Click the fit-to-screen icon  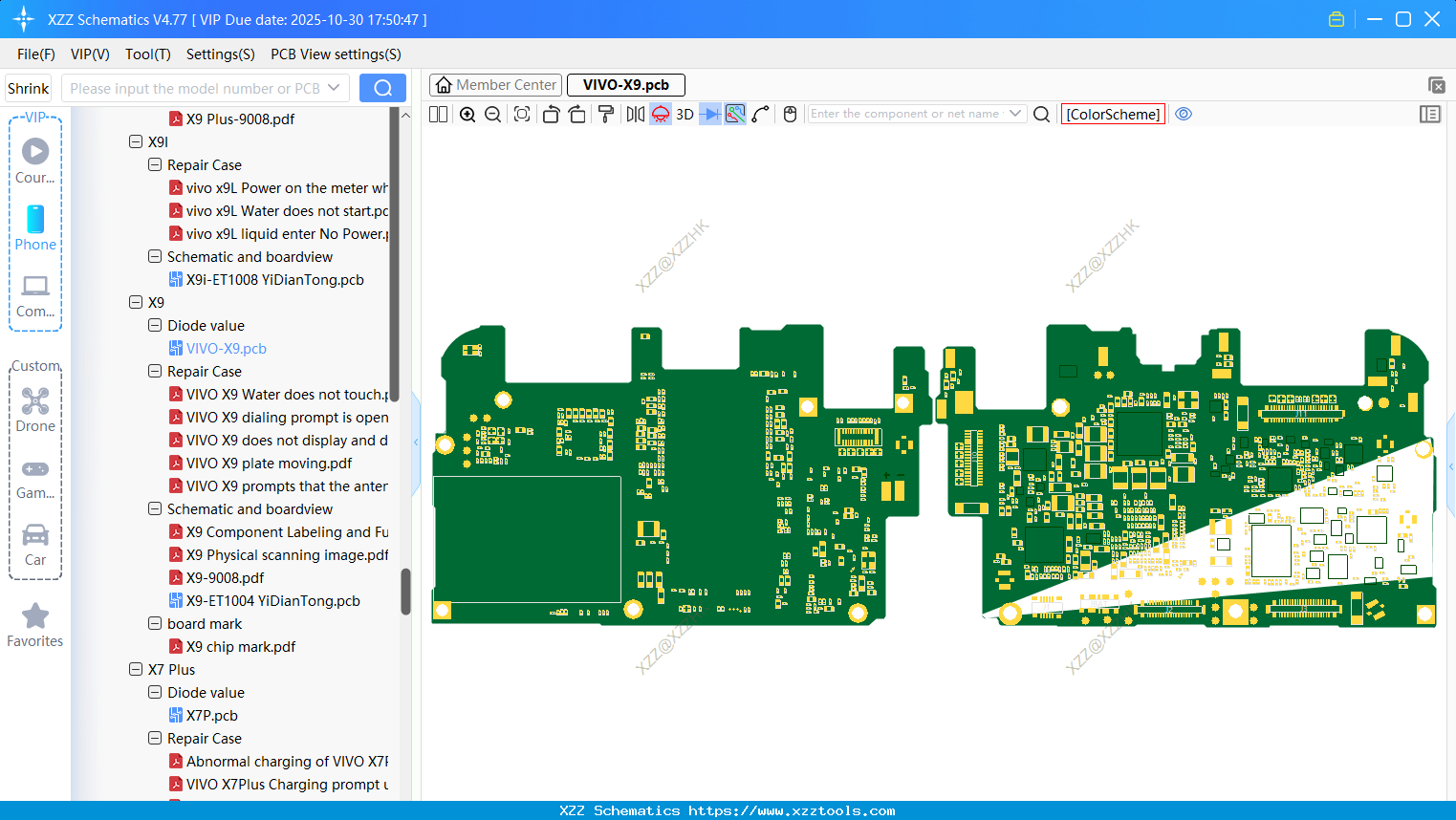[x=522, y=115]
